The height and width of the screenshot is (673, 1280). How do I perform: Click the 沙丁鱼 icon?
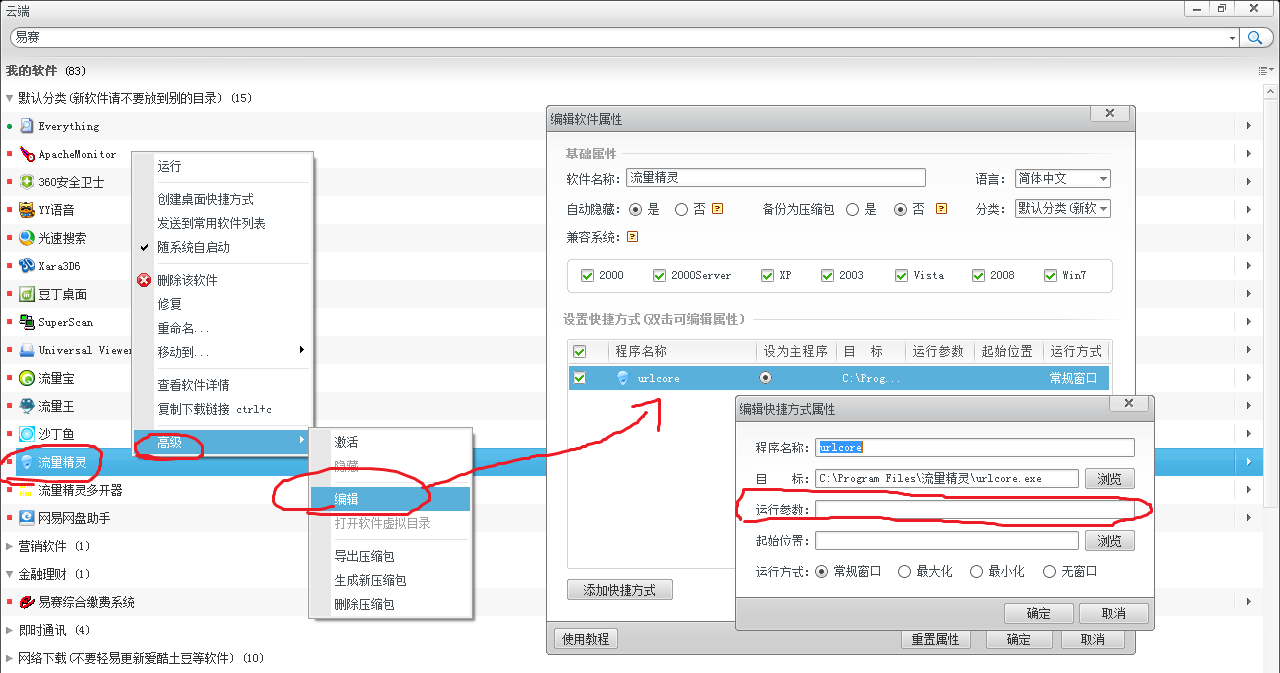coord(27,434)
